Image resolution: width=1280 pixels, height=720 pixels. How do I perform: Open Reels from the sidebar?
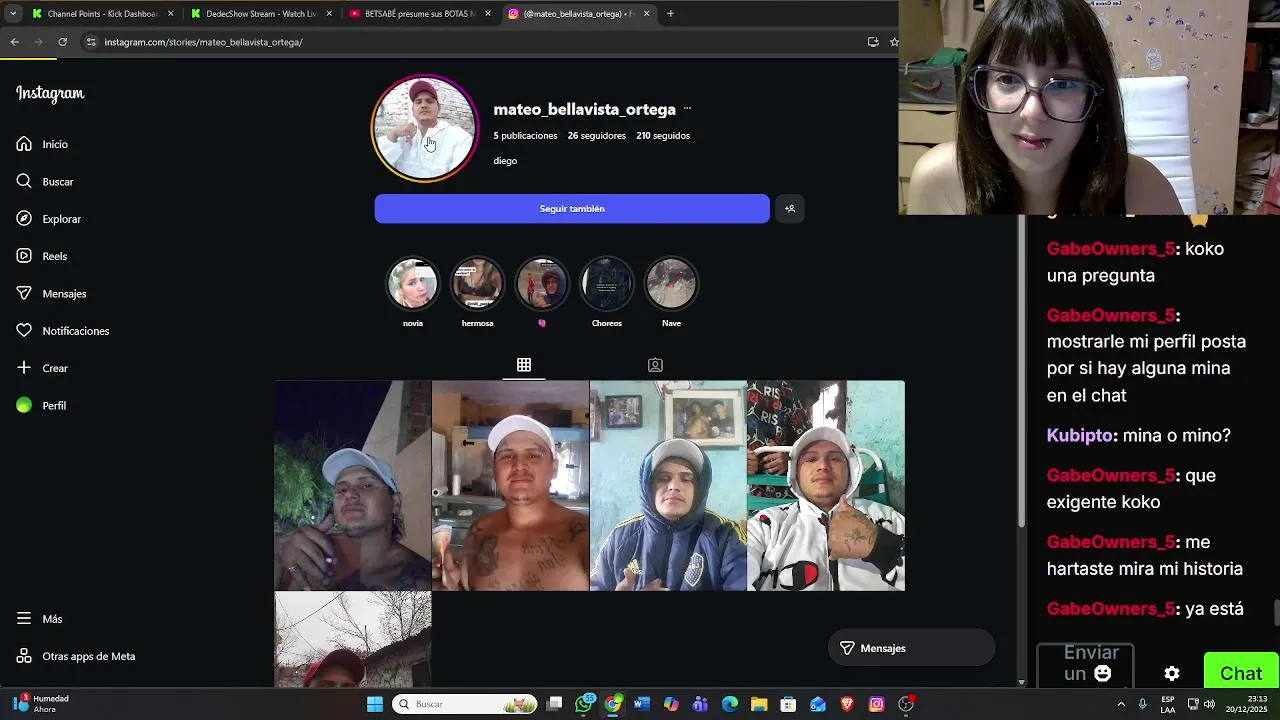(x=41, y=256)
